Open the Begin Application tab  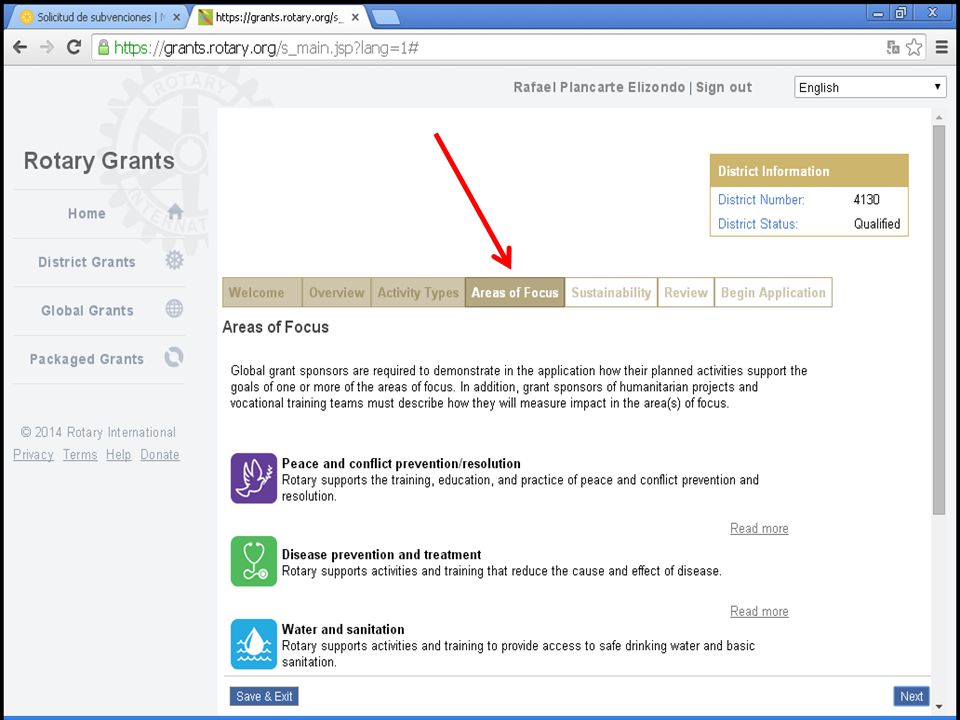(773, 292)
